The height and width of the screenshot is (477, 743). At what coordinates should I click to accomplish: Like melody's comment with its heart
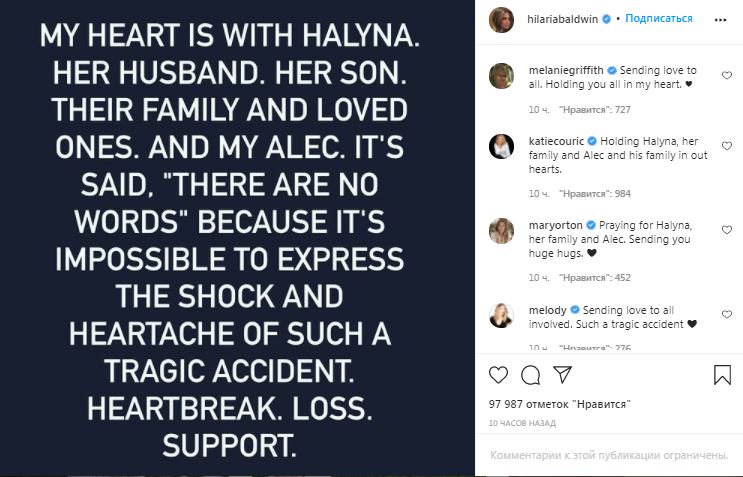726,311
